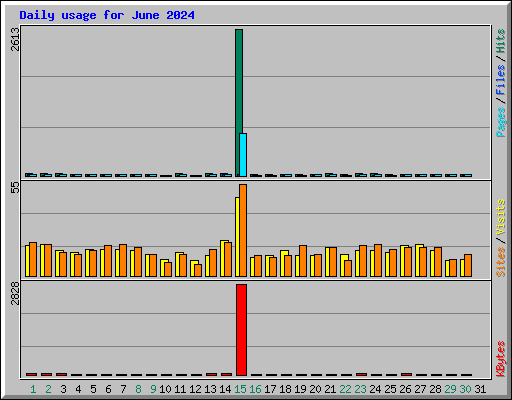Click day label '26' on the x-axis
This screenshot has width=512, height=400.
tap(405, 389)
